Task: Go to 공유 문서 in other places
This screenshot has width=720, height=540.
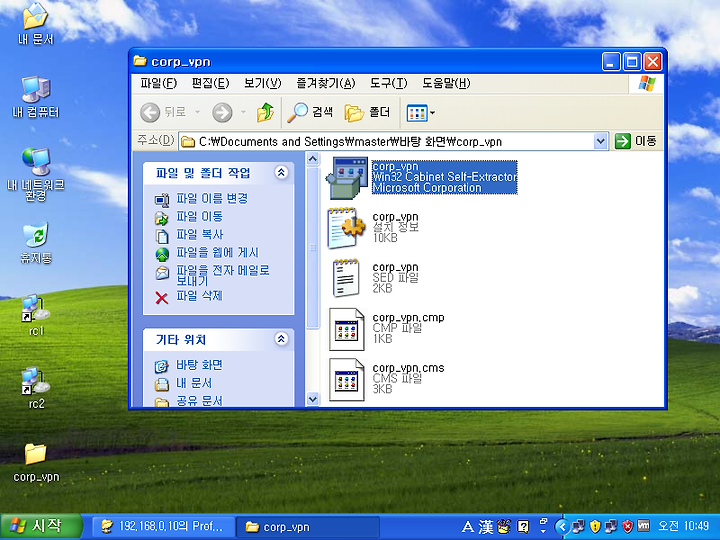Action: [x=199, y=401]
